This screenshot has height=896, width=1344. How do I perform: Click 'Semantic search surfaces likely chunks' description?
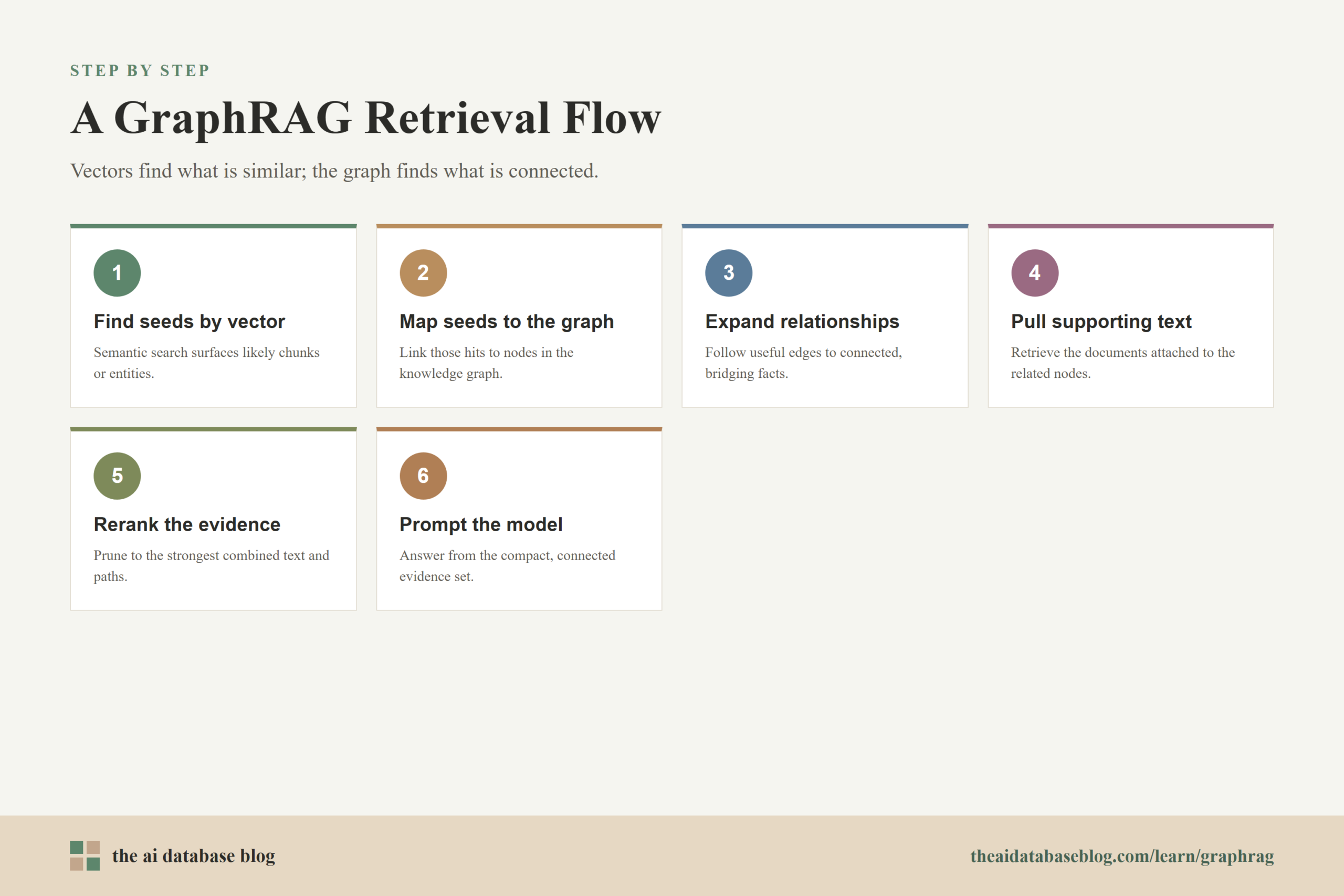[206, 363]
